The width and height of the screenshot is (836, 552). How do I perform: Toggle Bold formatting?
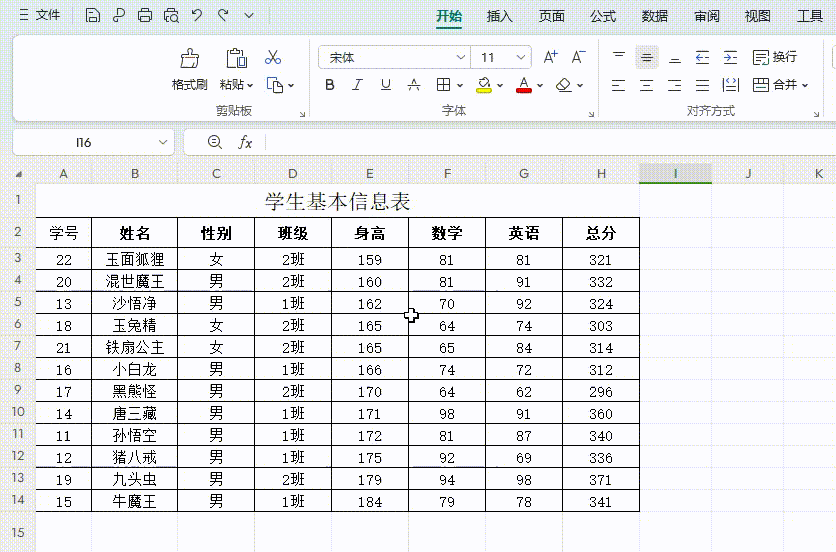click(x=329, y=85)
